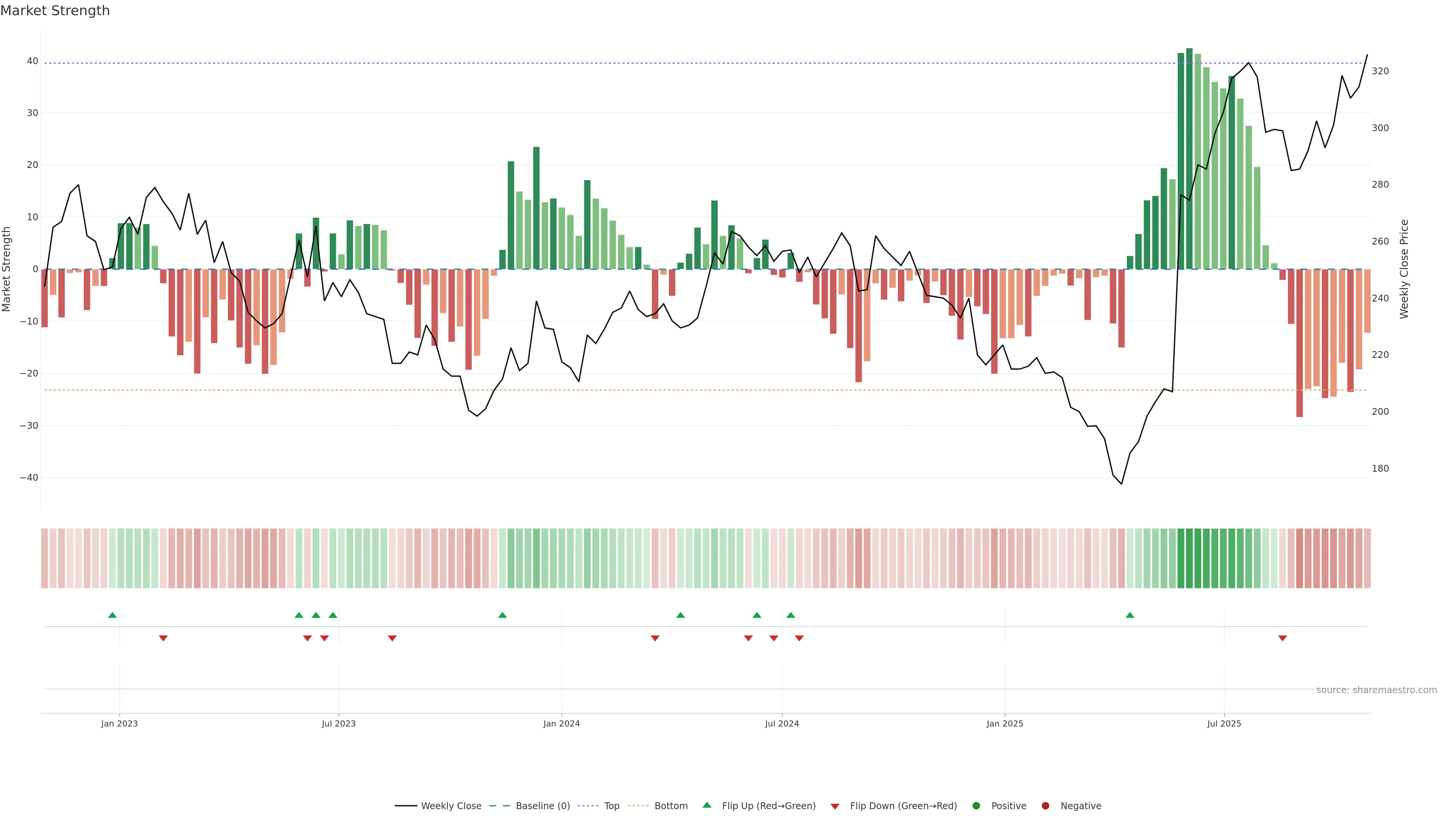Click green Flip Up legend triangle
Viewport: 1456px width, 819px height.
click(706, 805)
